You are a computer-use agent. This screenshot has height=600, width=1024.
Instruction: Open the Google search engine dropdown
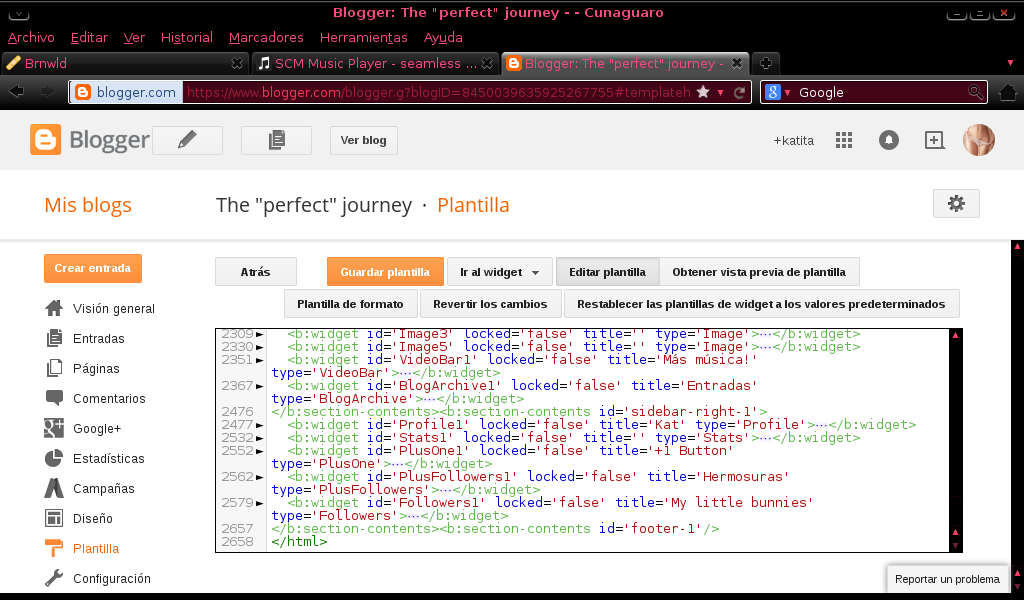[x=787, y=93]
